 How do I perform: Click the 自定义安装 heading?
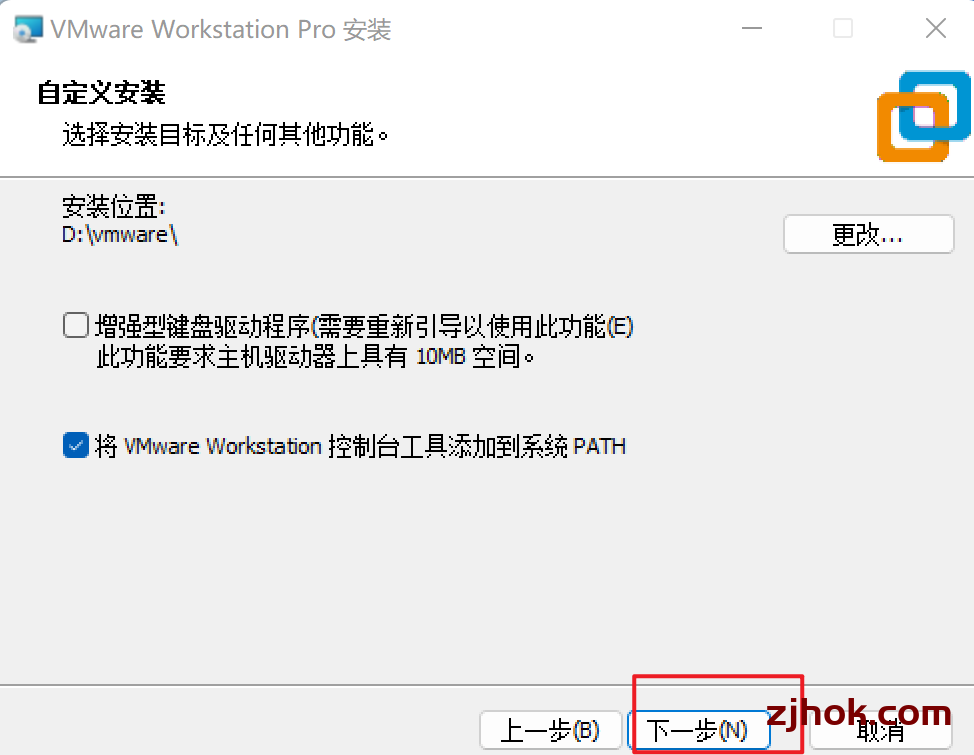(x=101, y=93)
